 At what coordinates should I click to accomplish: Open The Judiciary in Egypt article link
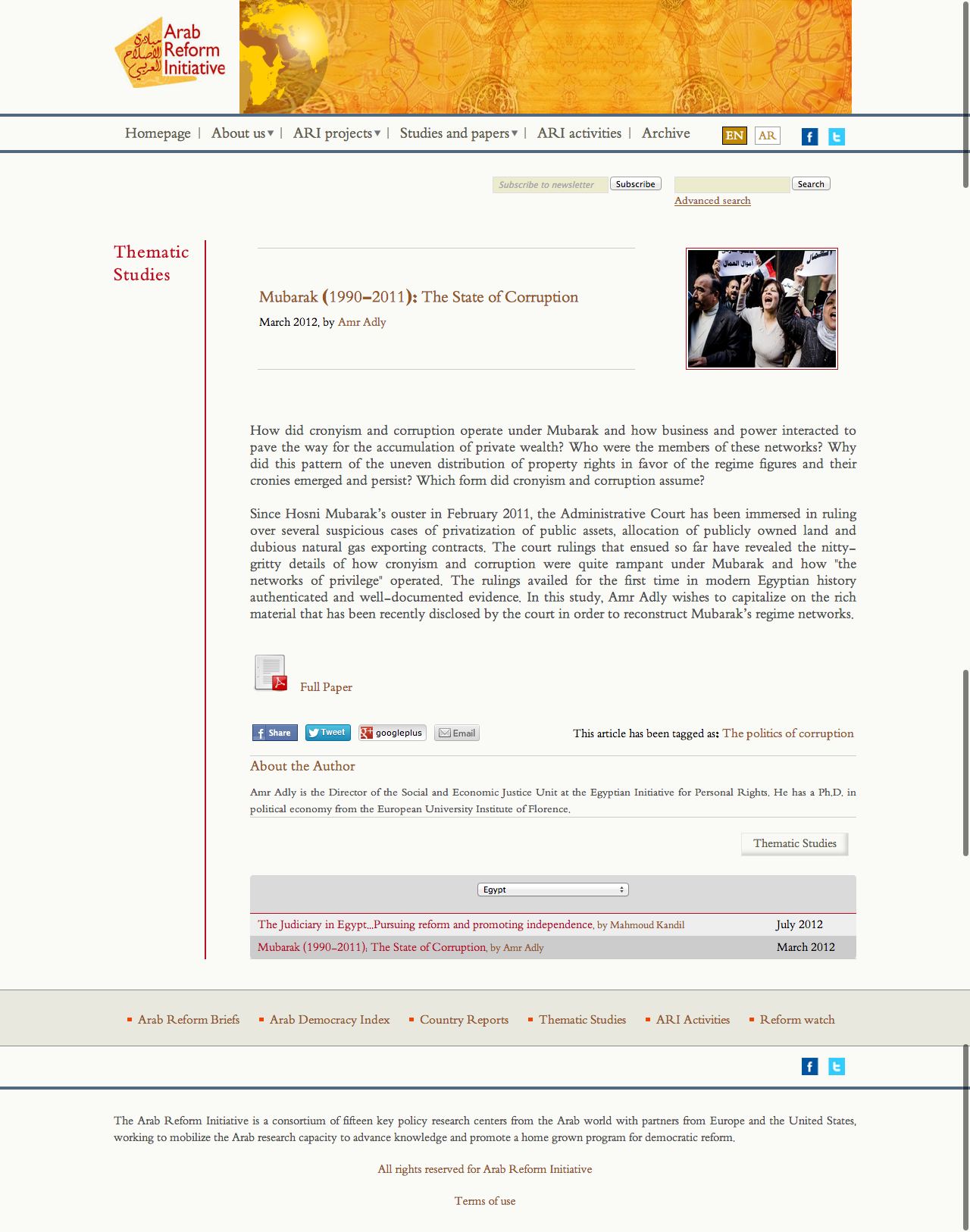[425, 925]
